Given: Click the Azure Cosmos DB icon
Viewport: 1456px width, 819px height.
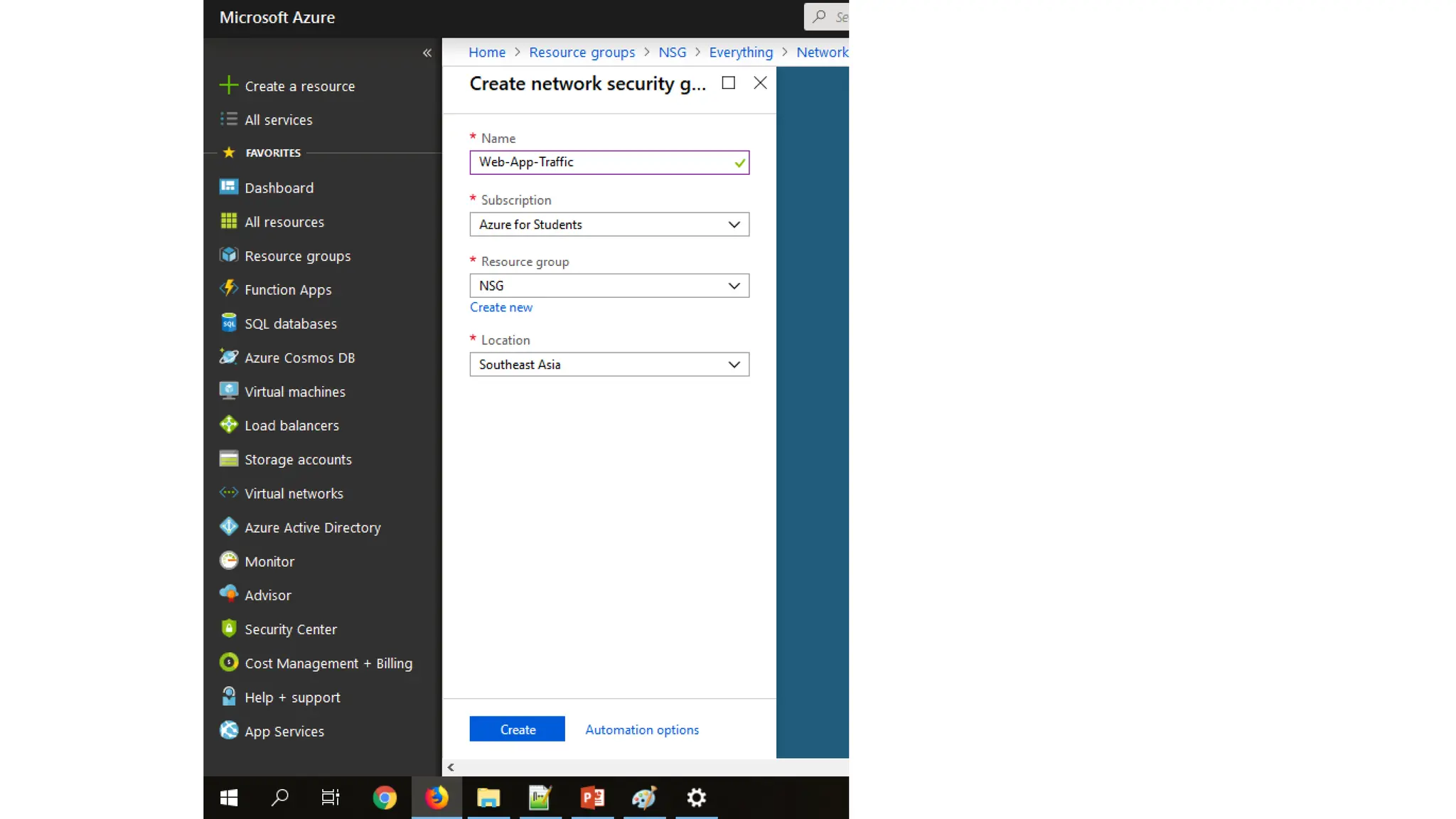Looking at the screenshot, I should [x=228, y=357].
